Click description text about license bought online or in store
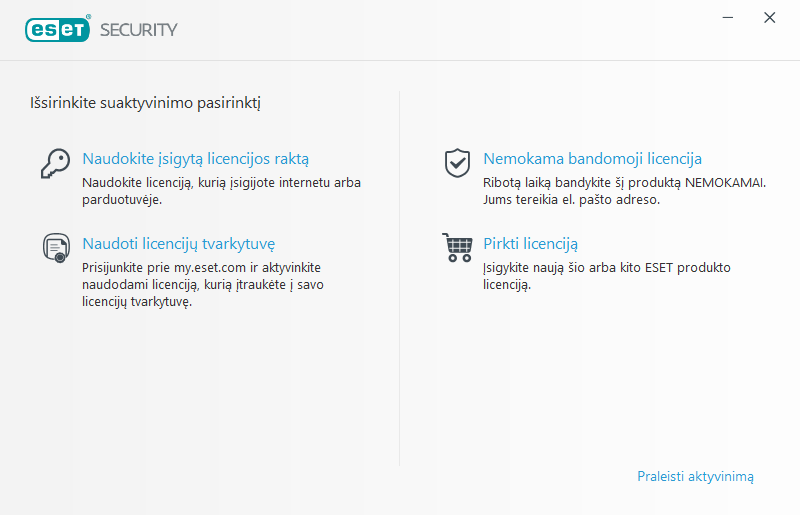The height and width of the screenshot is (515, 800). click(x=221, y=183)
